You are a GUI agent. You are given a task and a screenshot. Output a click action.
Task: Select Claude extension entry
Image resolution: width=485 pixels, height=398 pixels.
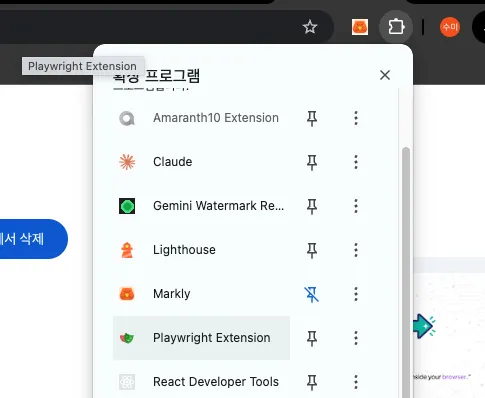pyautogui.click(x=201, y=162)
